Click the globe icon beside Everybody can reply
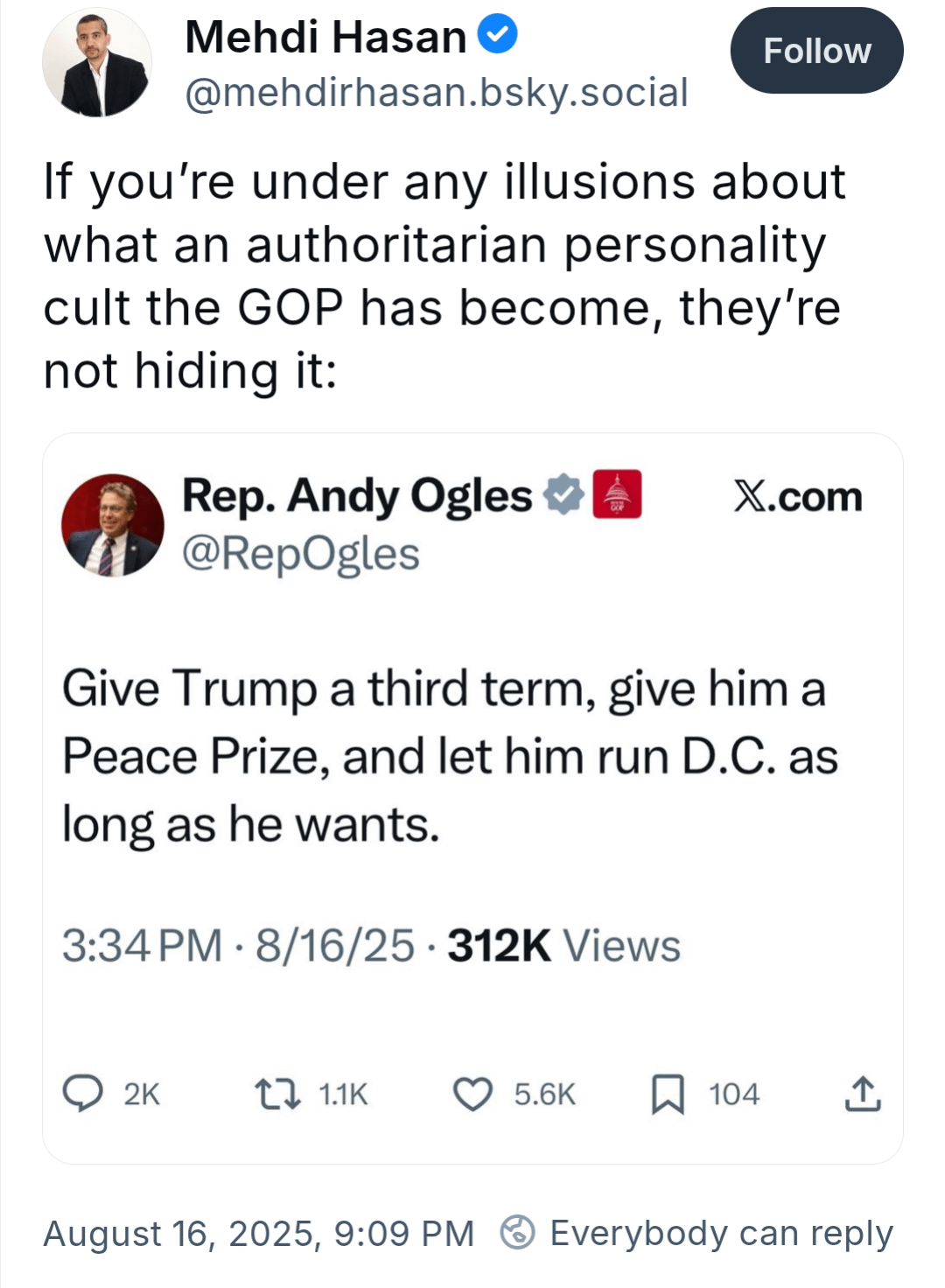The image size is (945, 1288). tap(517, 1232)
